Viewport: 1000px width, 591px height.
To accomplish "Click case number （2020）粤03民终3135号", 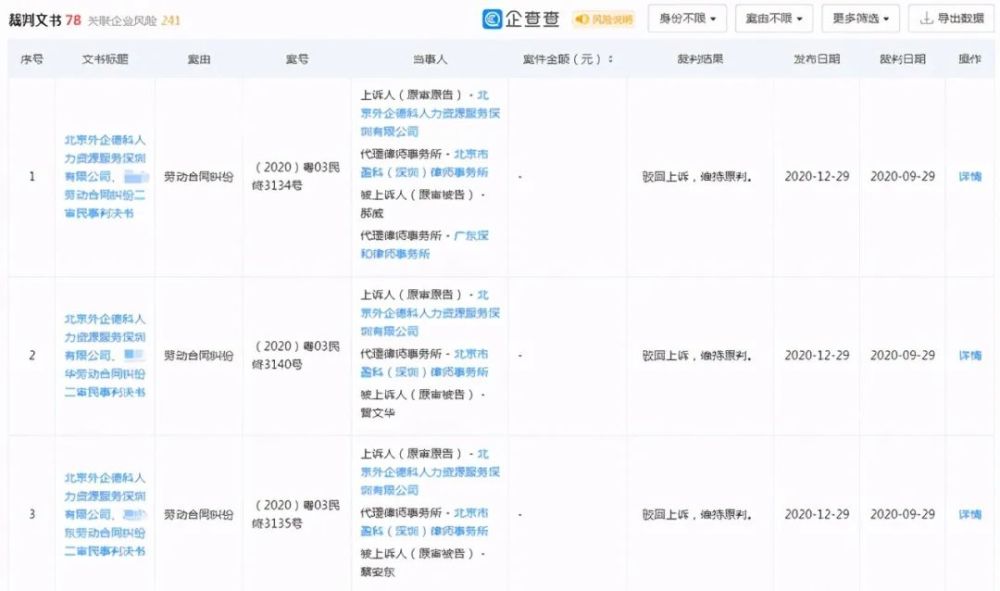I will pyautogui.click(x=296, y=514).
